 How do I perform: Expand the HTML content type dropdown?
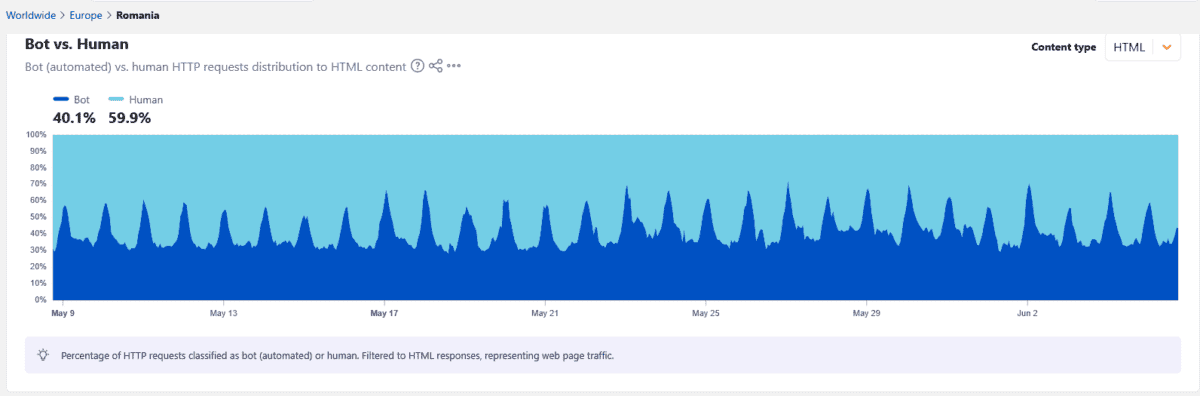click(1143, 47)
